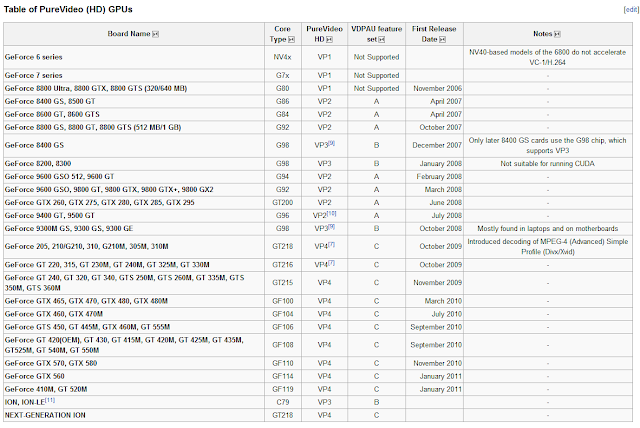
Task: Click GeForce 410M, GT 520M board name
Action: (x=46, y=390)
